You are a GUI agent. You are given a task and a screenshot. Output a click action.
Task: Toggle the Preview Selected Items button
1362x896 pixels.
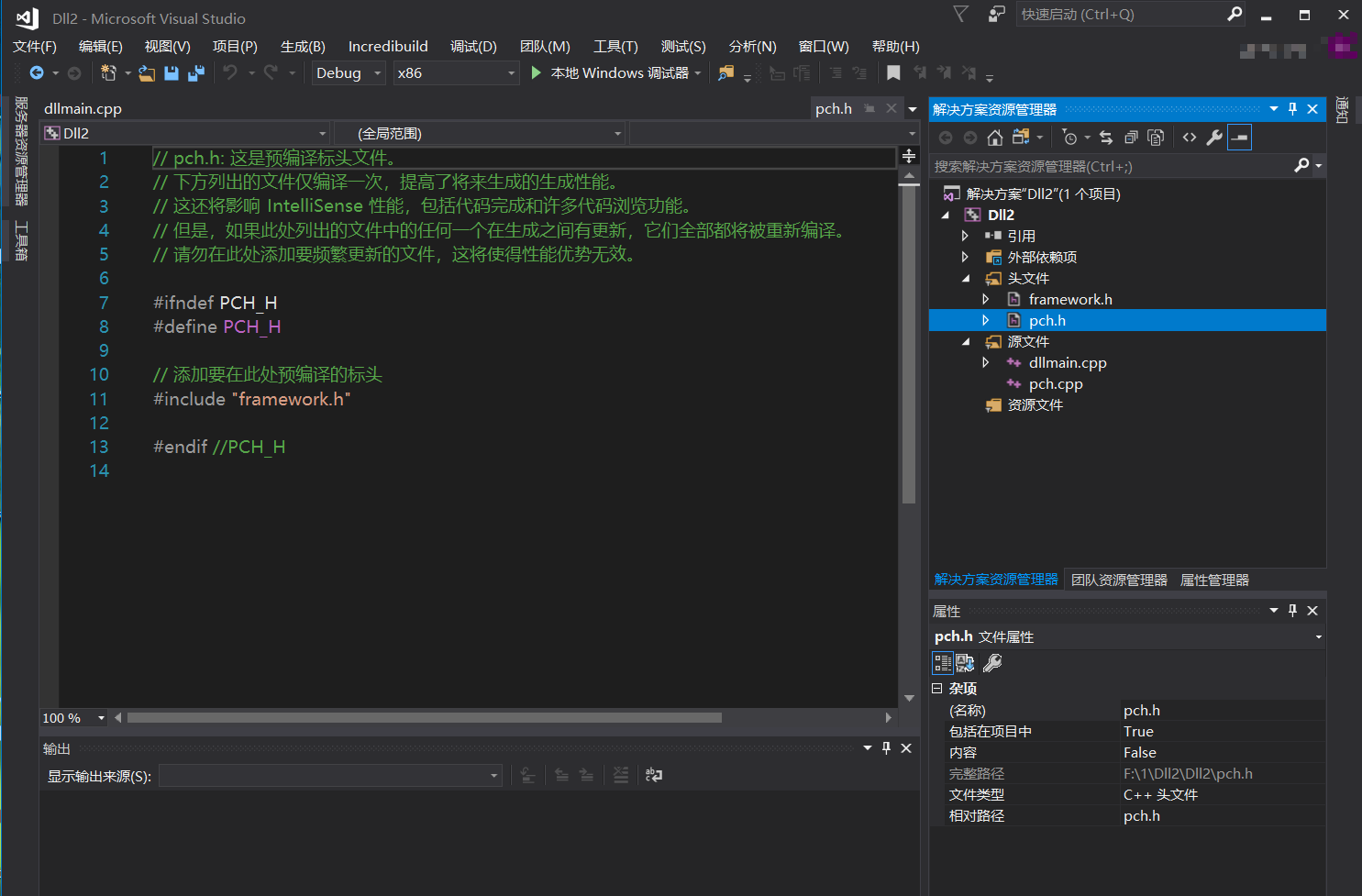click(x=1239, y=138)
